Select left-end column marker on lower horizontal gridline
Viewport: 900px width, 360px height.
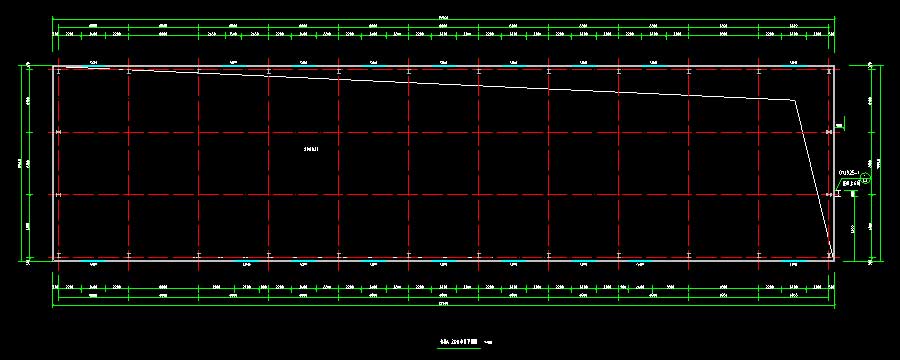pyautogui.click(x=59, y=195)
